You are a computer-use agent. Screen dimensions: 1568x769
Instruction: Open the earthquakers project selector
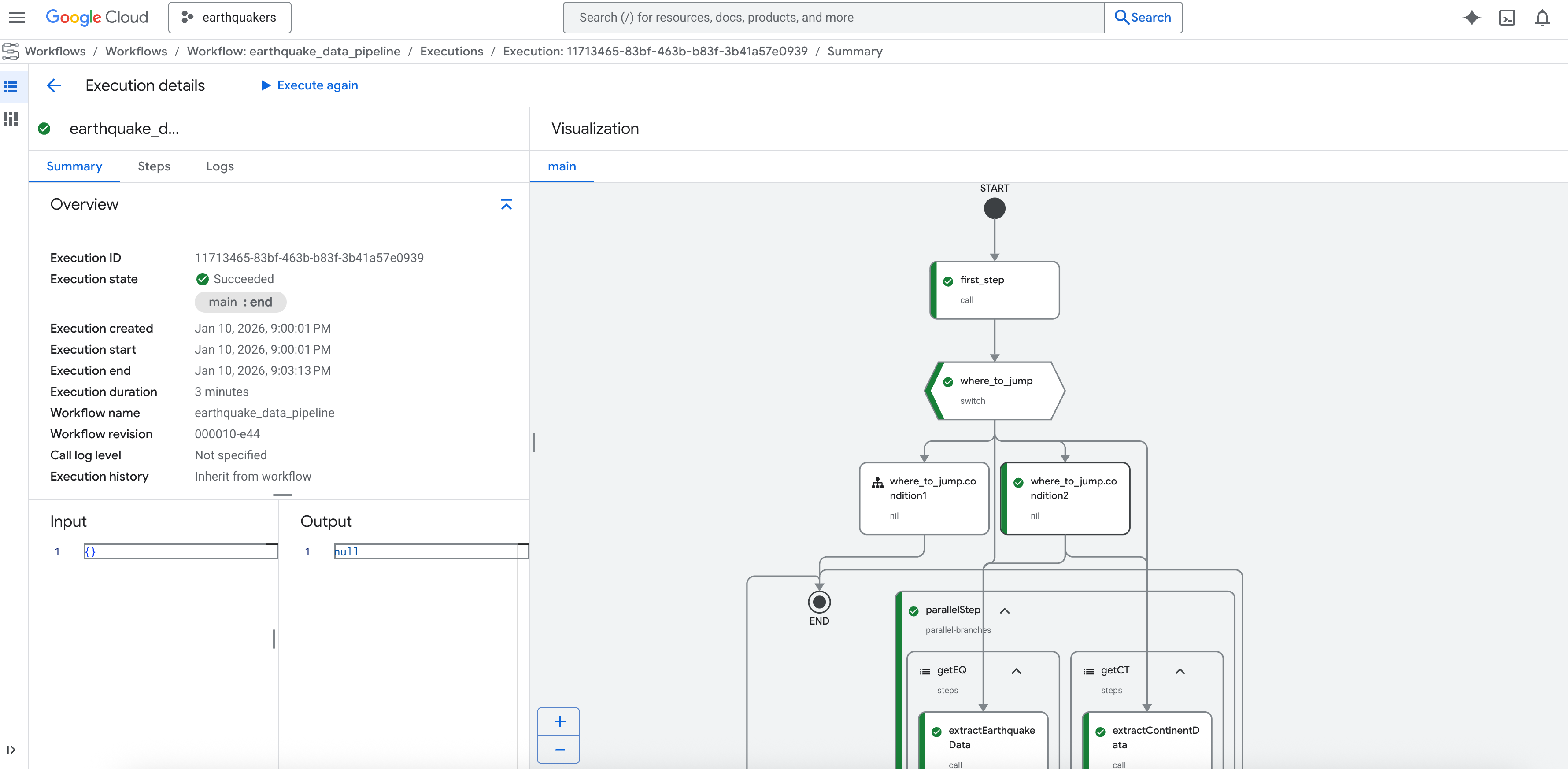[229, 18]
